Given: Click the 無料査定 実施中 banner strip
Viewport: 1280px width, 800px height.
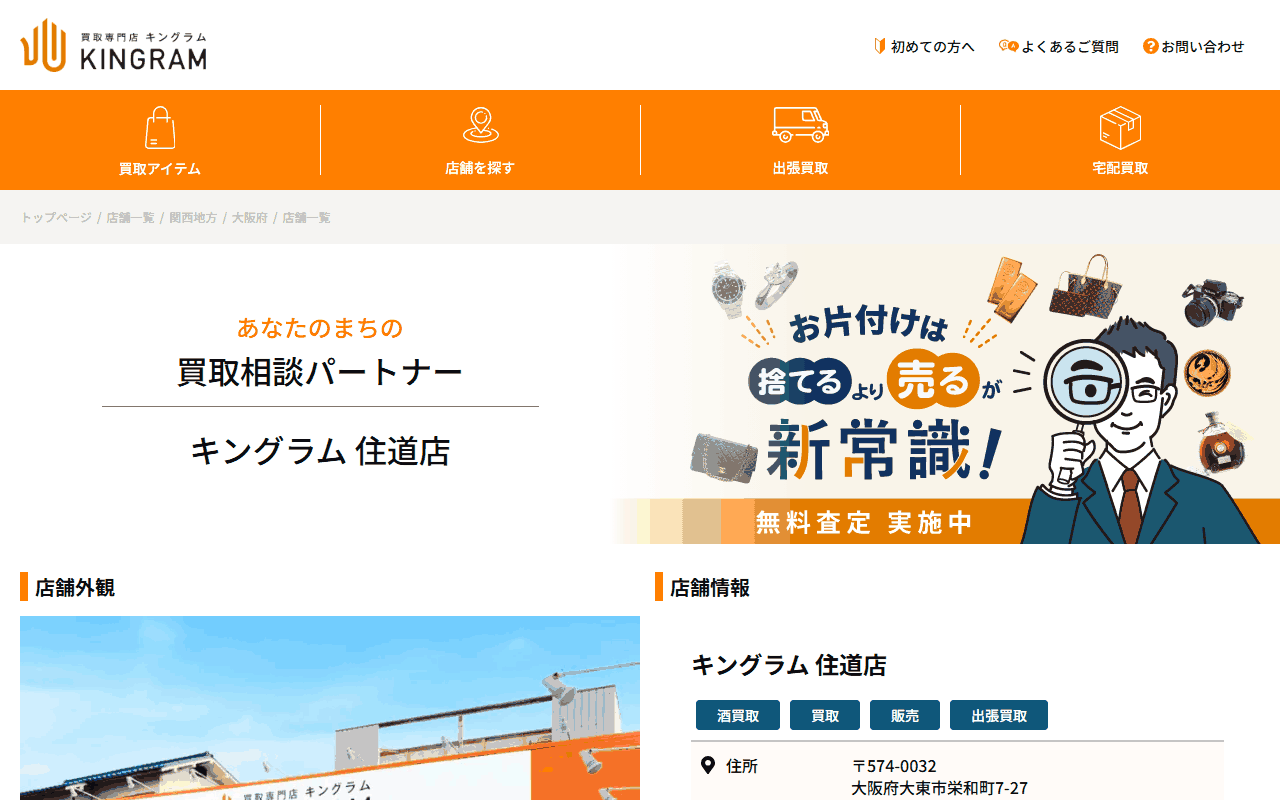Looking at the screenshot, I should (864, 522).
